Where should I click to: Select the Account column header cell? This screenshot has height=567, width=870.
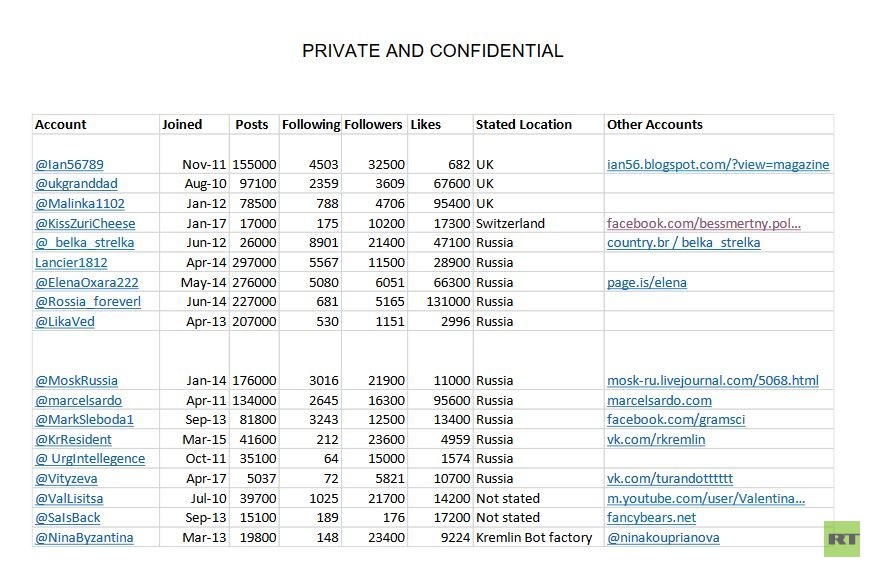click(x=61, y=125)
